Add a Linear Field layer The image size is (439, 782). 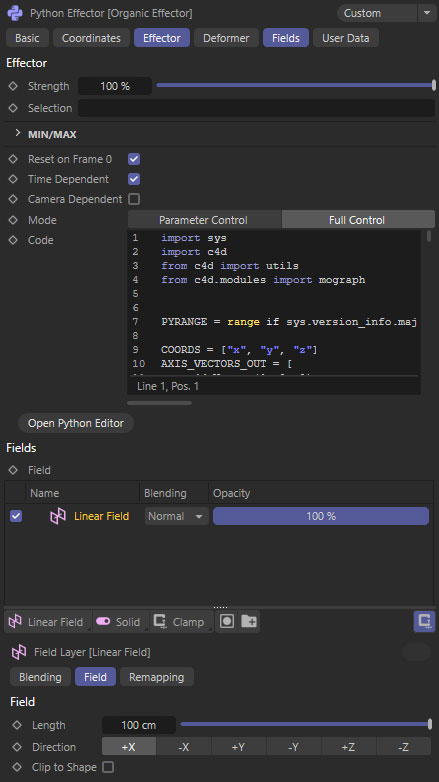click(46, 622)
